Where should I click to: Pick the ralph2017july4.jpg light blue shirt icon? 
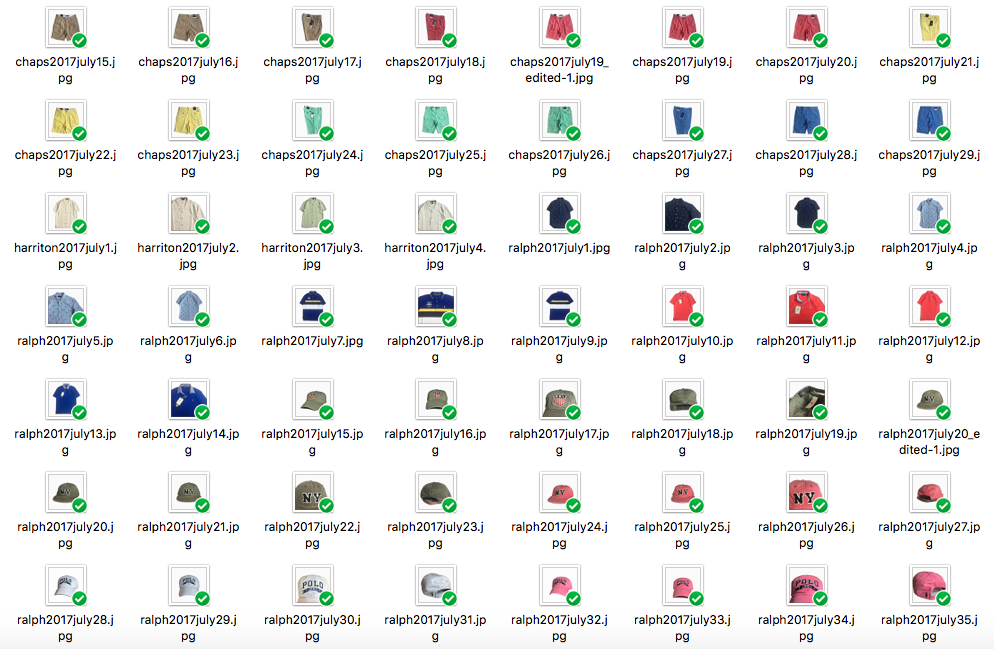click(x=929, y=214)
